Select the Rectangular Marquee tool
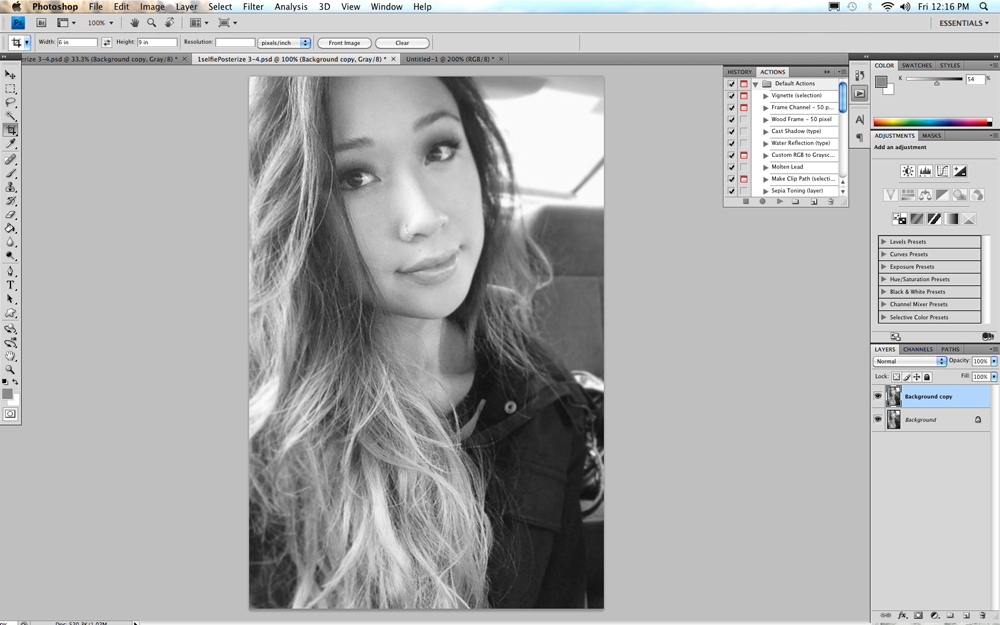The height and width of the screenshot is (625, 1000). click(x=10, y=89)
